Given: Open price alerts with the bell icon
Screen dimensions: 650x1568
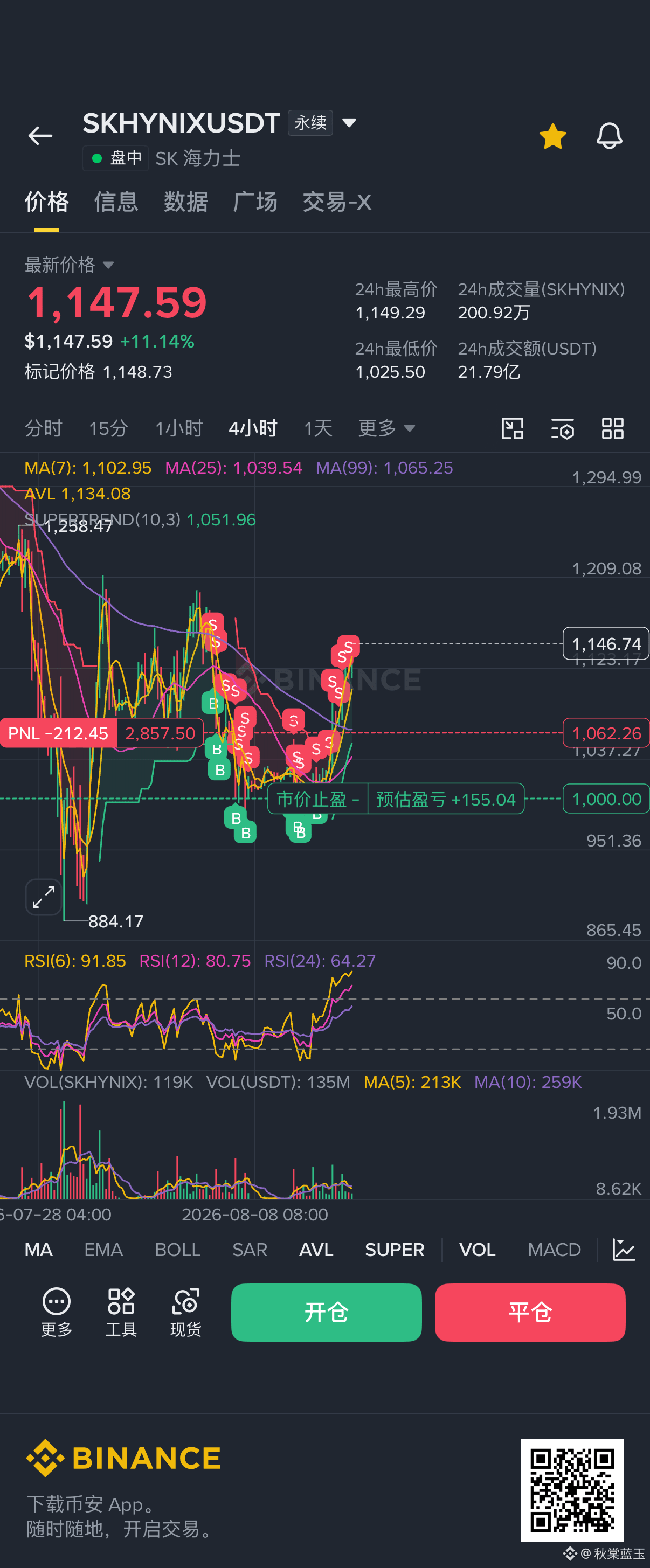Looking at the screenshot, I should (608, 136).
